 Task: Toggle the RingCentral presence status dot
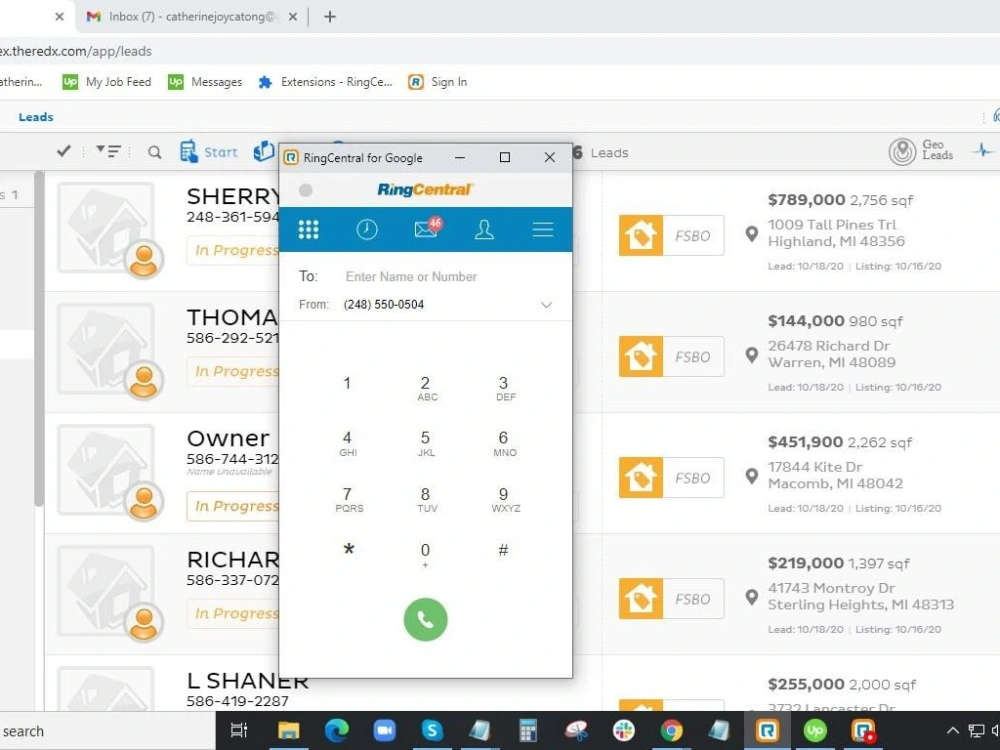click(305, 190)
